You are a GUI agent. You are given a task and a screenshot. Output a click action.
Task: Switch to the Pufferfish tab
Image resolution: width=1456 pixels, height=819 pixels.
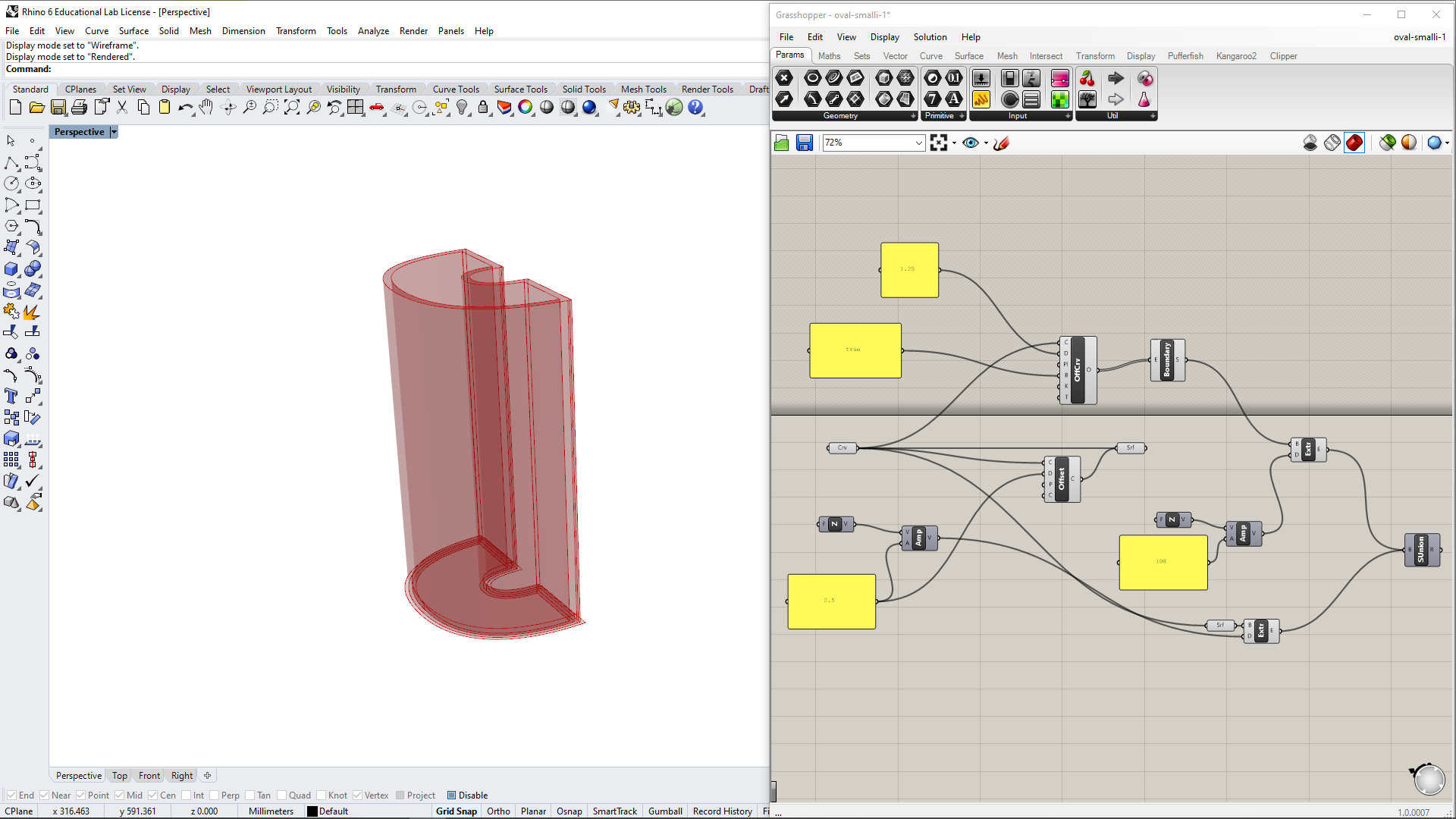click(1185, 56)
